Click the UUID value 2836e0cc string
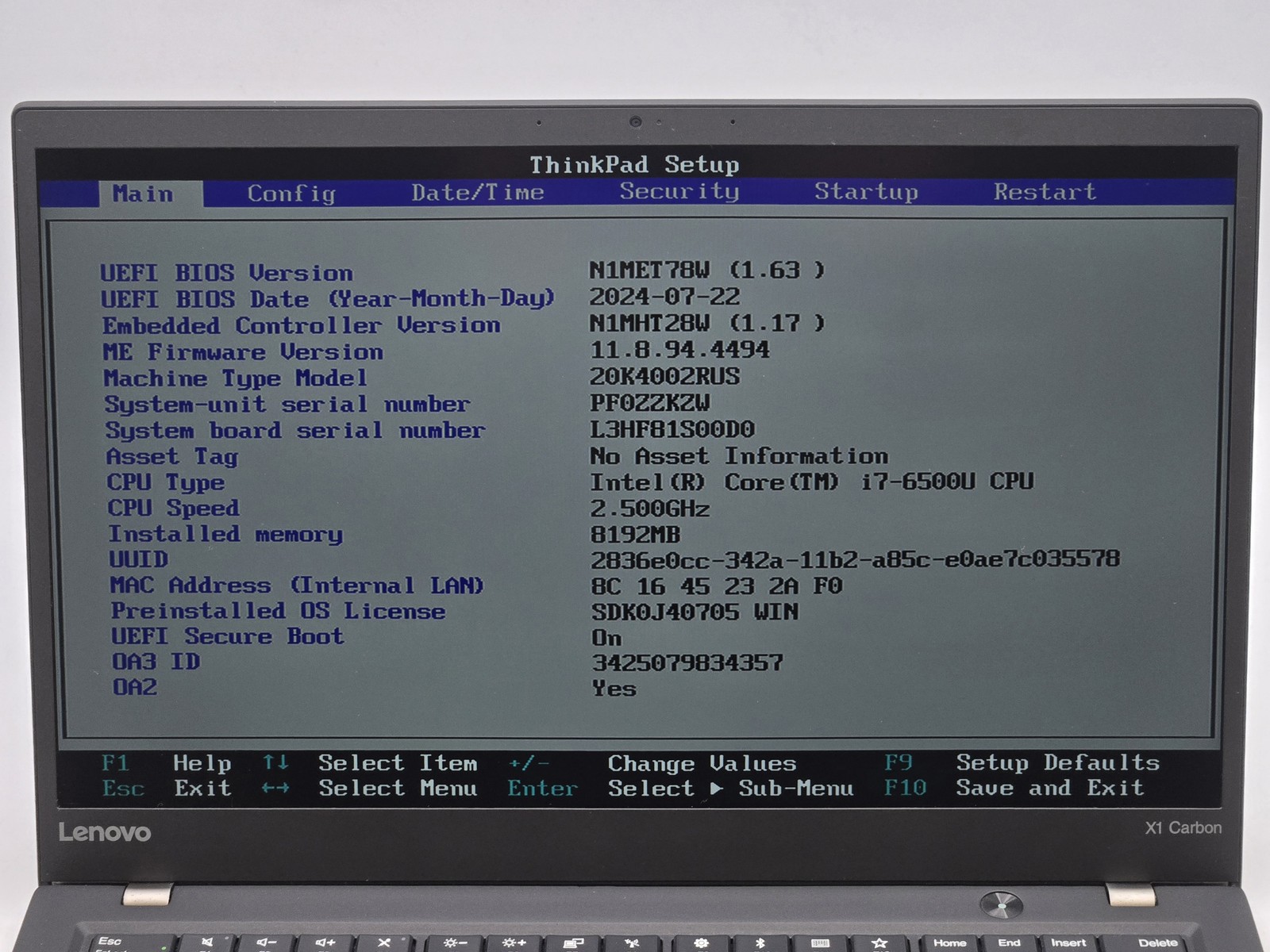Image resolution: width=1270 pixels, height=952 pixels. pyautogui.click(x=855, y=559)
